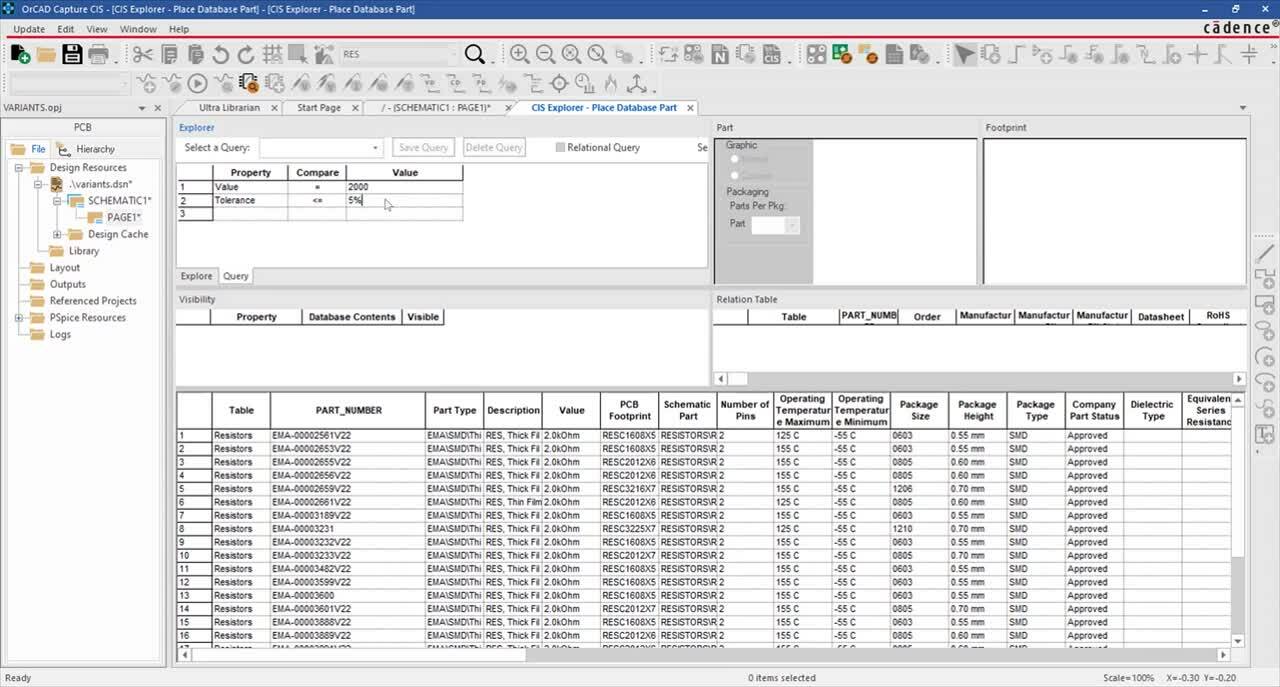Expand the PSpice Resources node
Image resolution: width=1280 pixels, height=687 pixels.
point(19,318)
